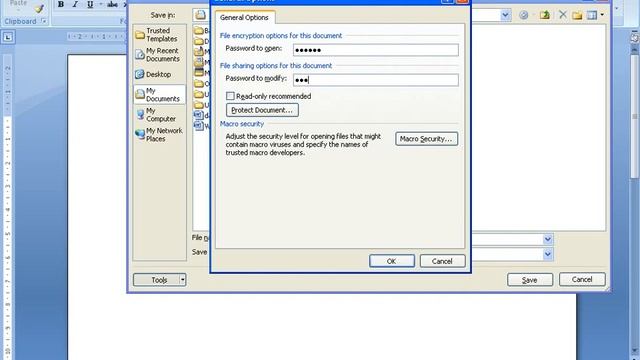Viewport: 640px width, 360px height.
Task: Expand the Save as type dropdown arrow
Action: point(548,254)
